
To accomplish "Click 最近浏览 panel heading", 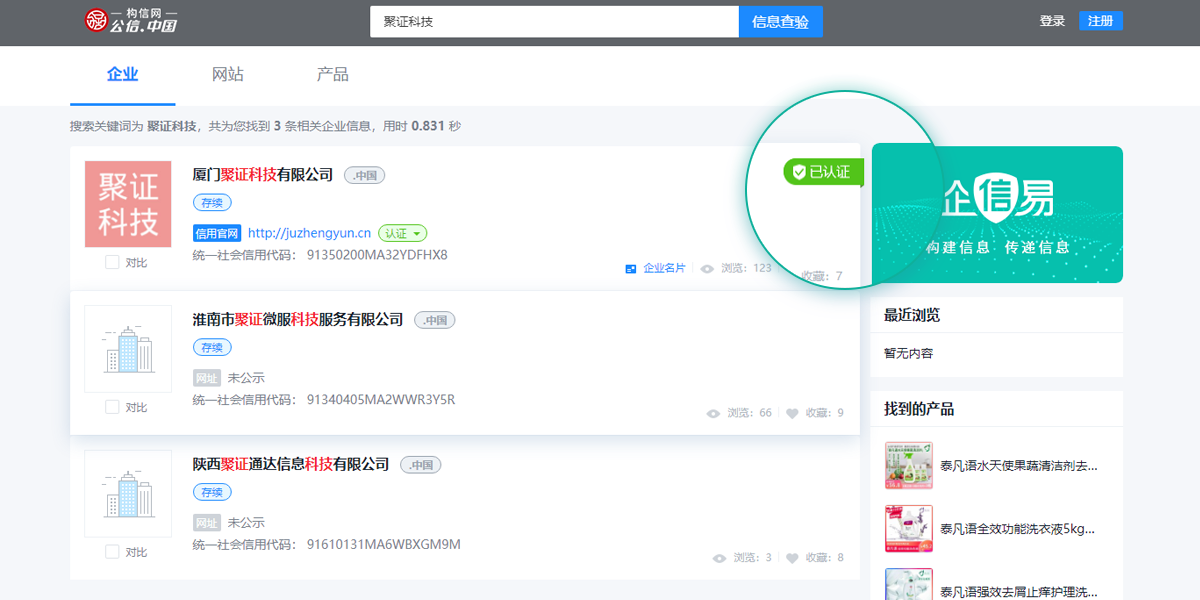I will click(912, 315).
